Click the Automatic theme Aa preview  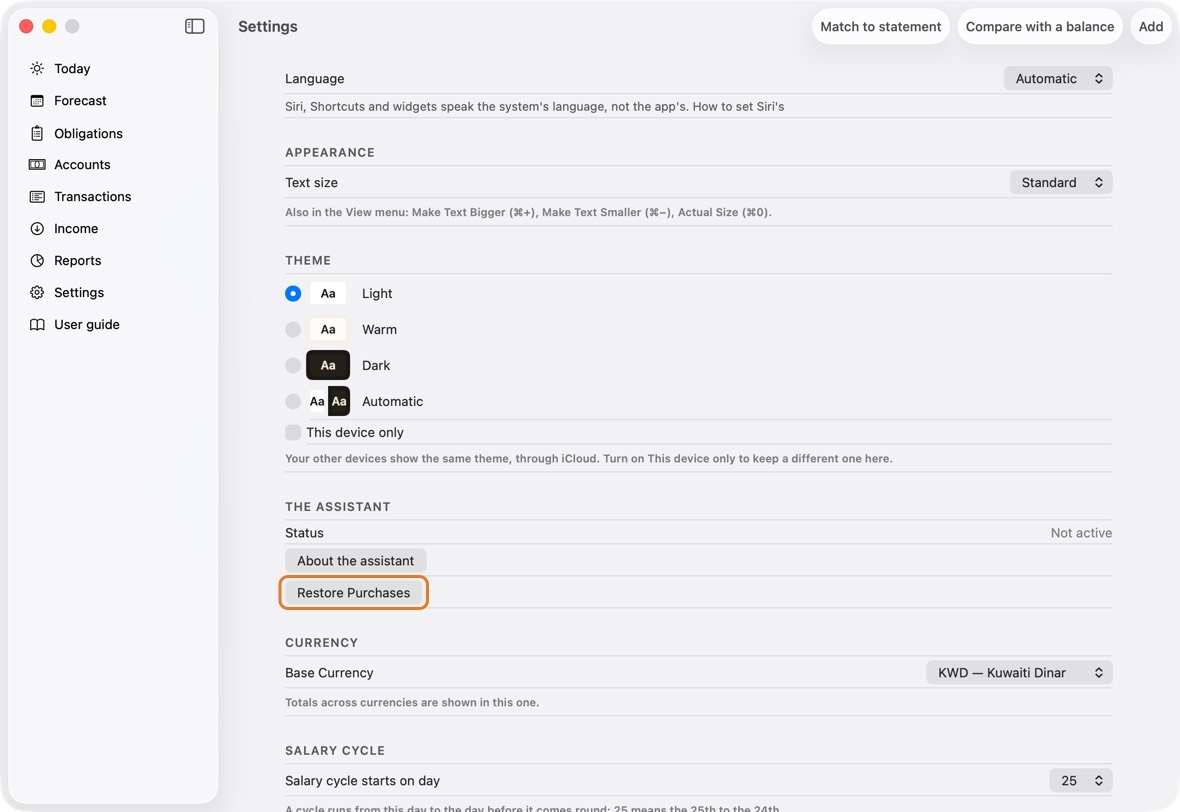click(x=330, y=401)
